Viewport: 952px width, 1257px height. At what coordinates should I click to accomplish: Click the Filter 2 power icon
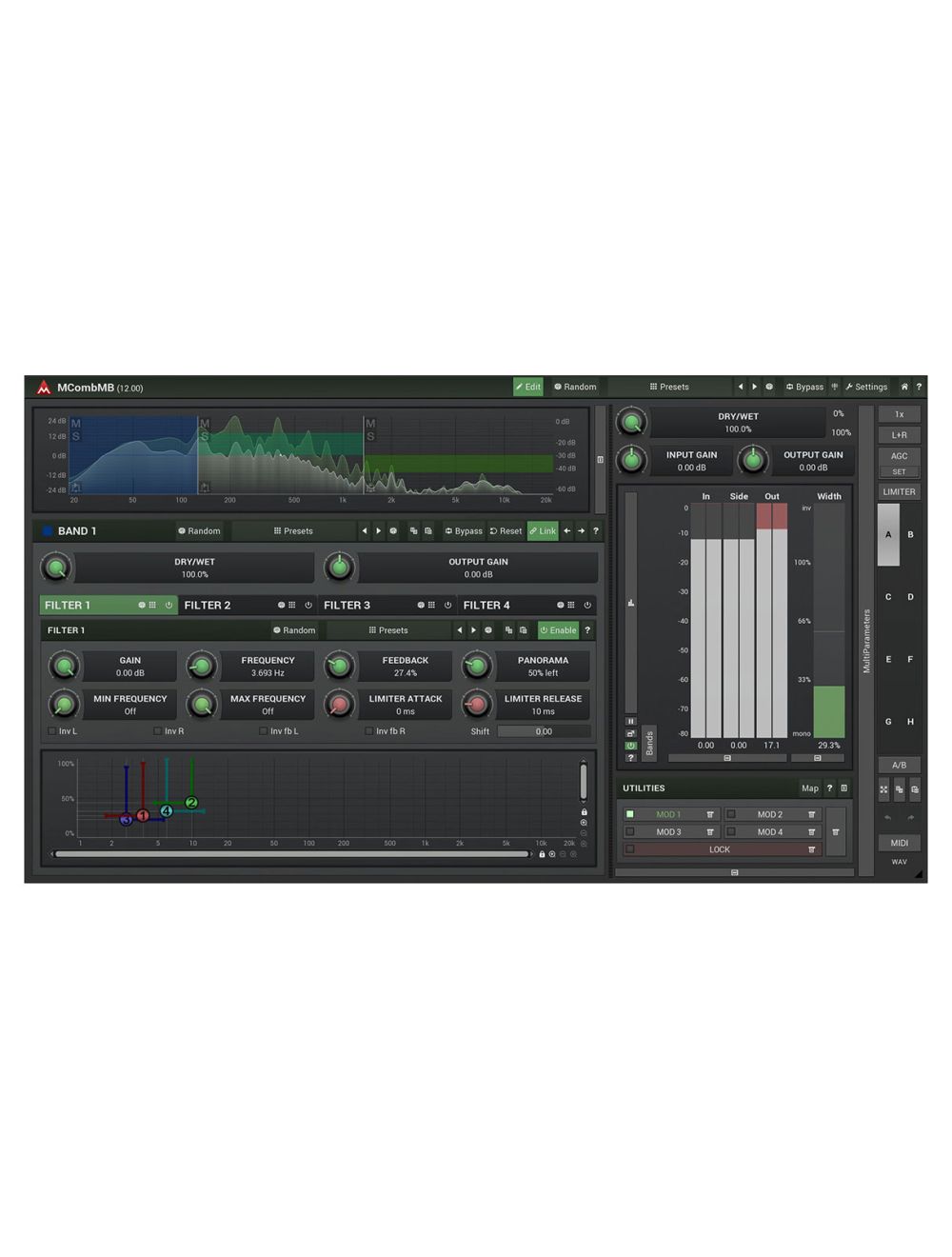(307, 605)
